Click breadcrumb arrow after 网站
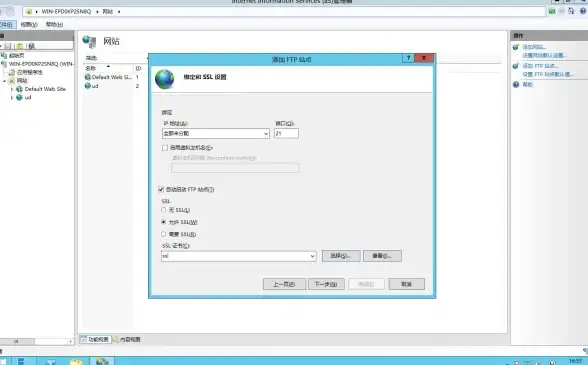588x365 pixels. coord(119,12)
